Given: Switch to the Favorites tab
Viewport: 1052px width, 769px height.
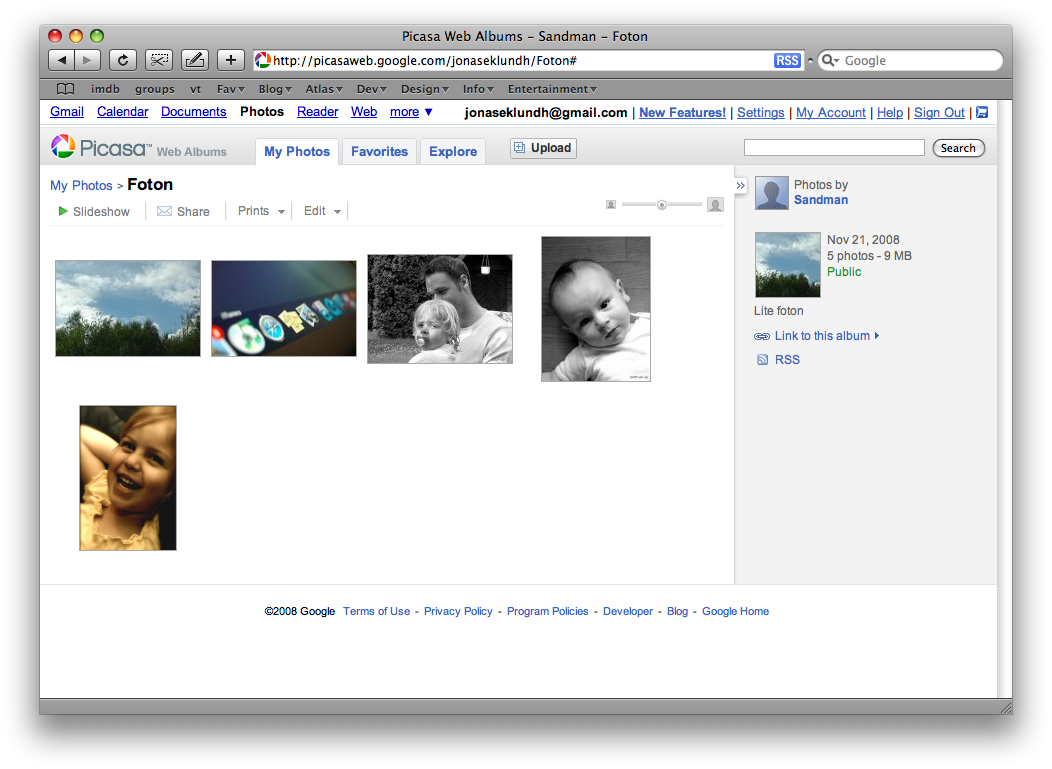Looking at the screenshot, I should (379, 151).
